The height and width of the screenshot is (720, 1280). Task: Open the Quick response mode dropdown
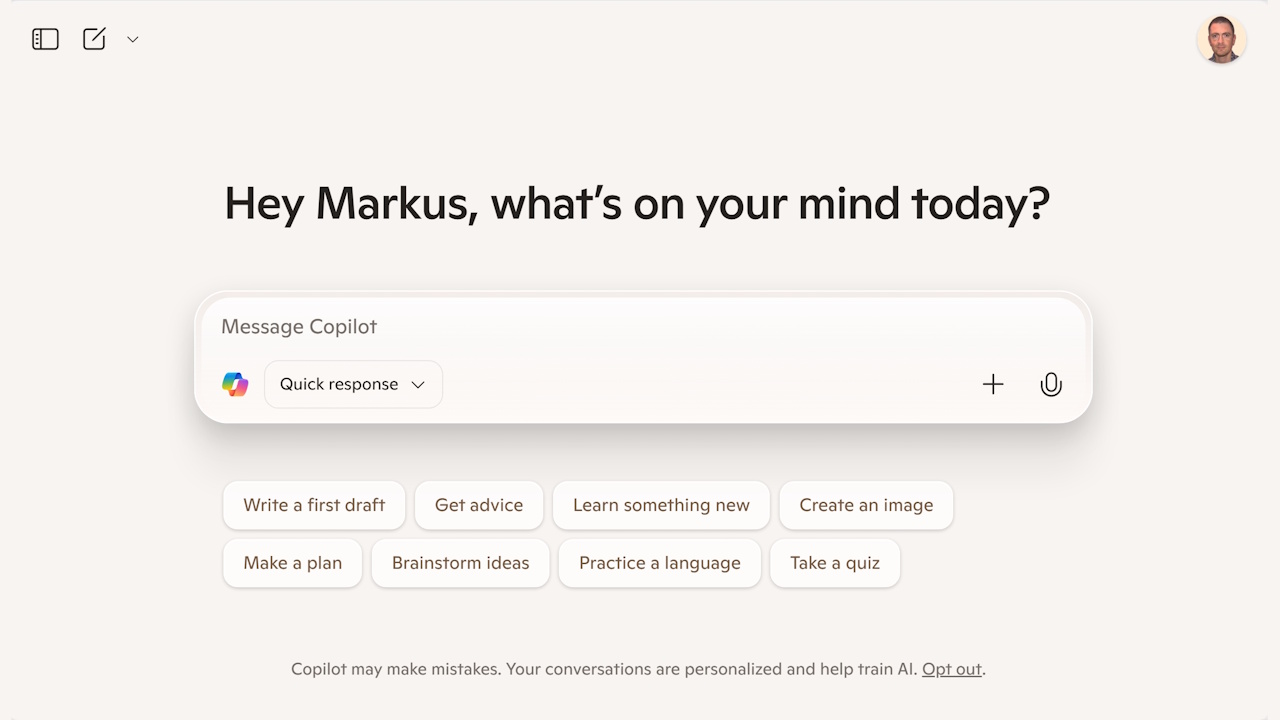[353, 384]
